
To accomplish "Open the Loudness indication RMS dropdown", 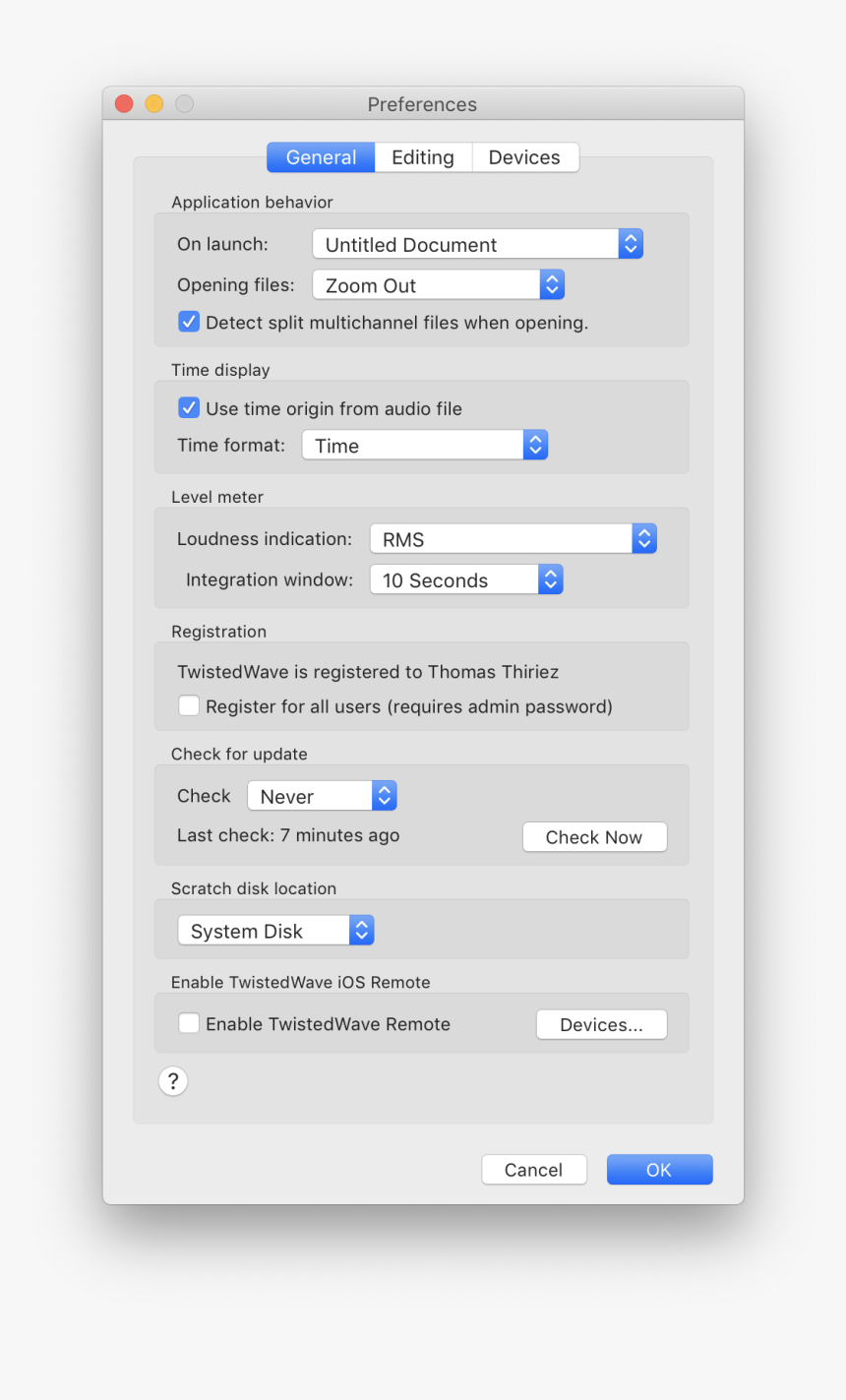I will (x=513, y=538).
